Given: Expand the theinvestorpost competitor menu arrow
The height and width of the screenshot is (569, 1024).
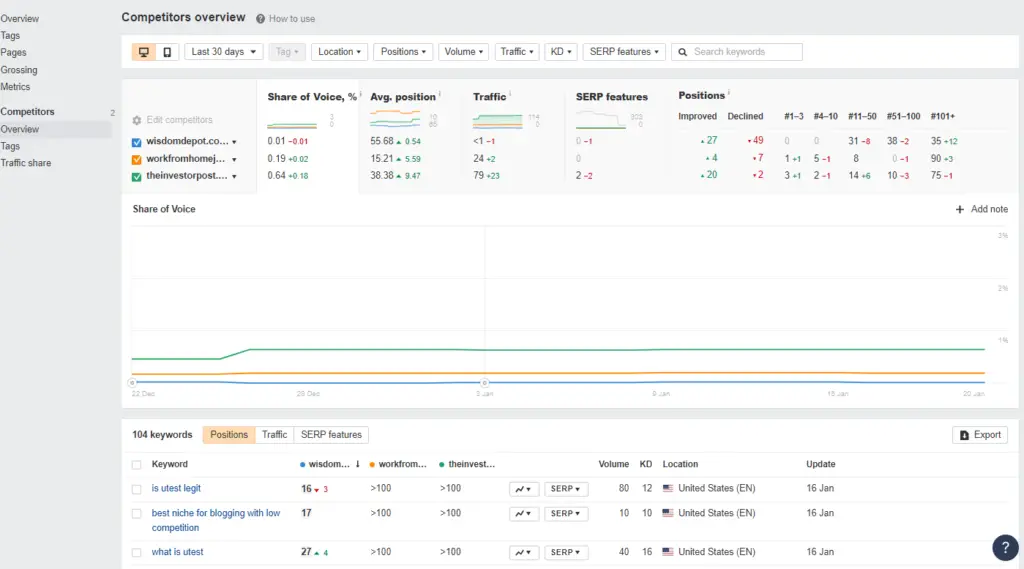Looking at the screenshot, I should click(x=234, y=176).
